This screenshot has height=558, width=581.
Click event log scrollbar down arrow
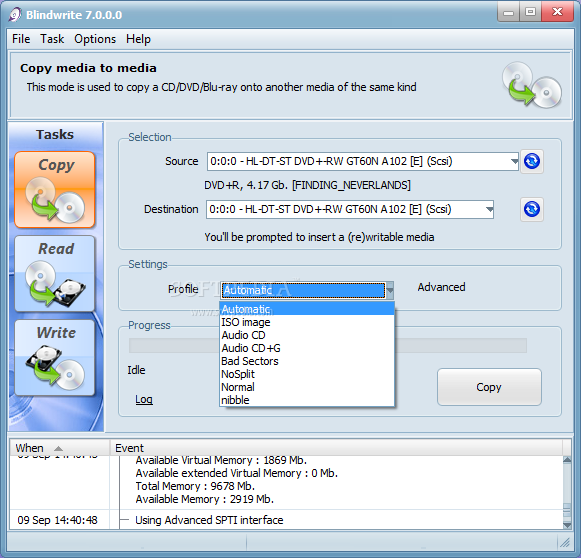point(567,525)
